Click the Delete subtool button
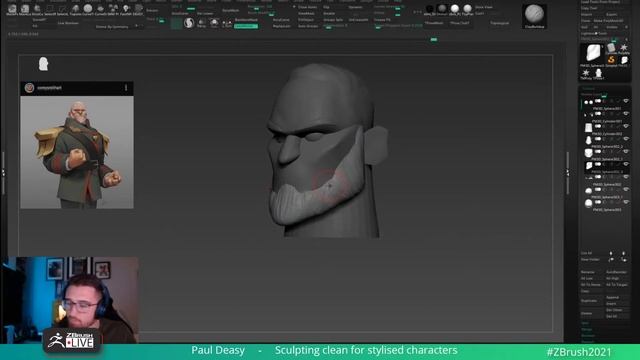The image size is (640, 360). 587,313
